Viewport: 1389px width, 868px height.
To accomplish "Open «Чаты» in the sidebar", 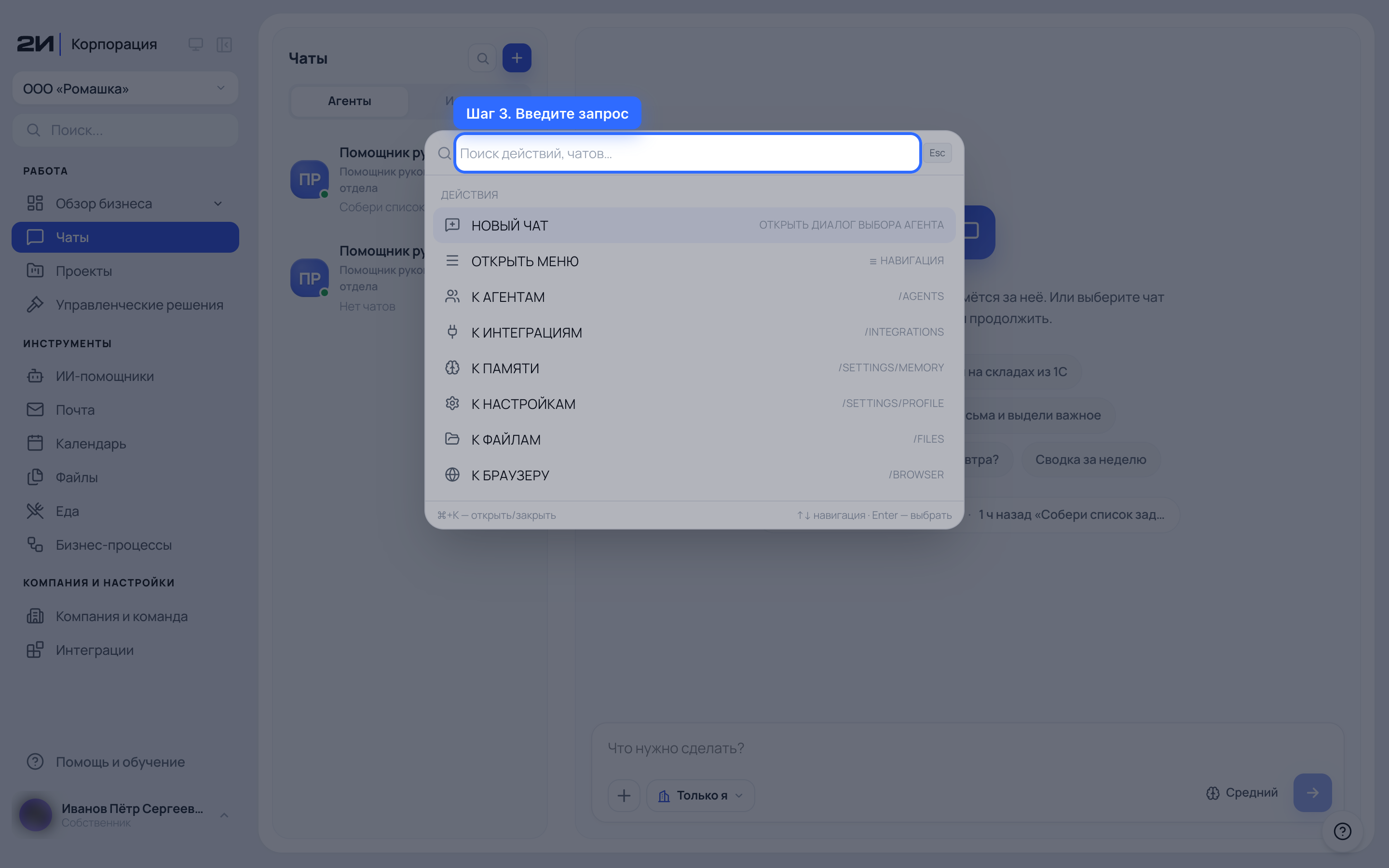I will [125, 237].
